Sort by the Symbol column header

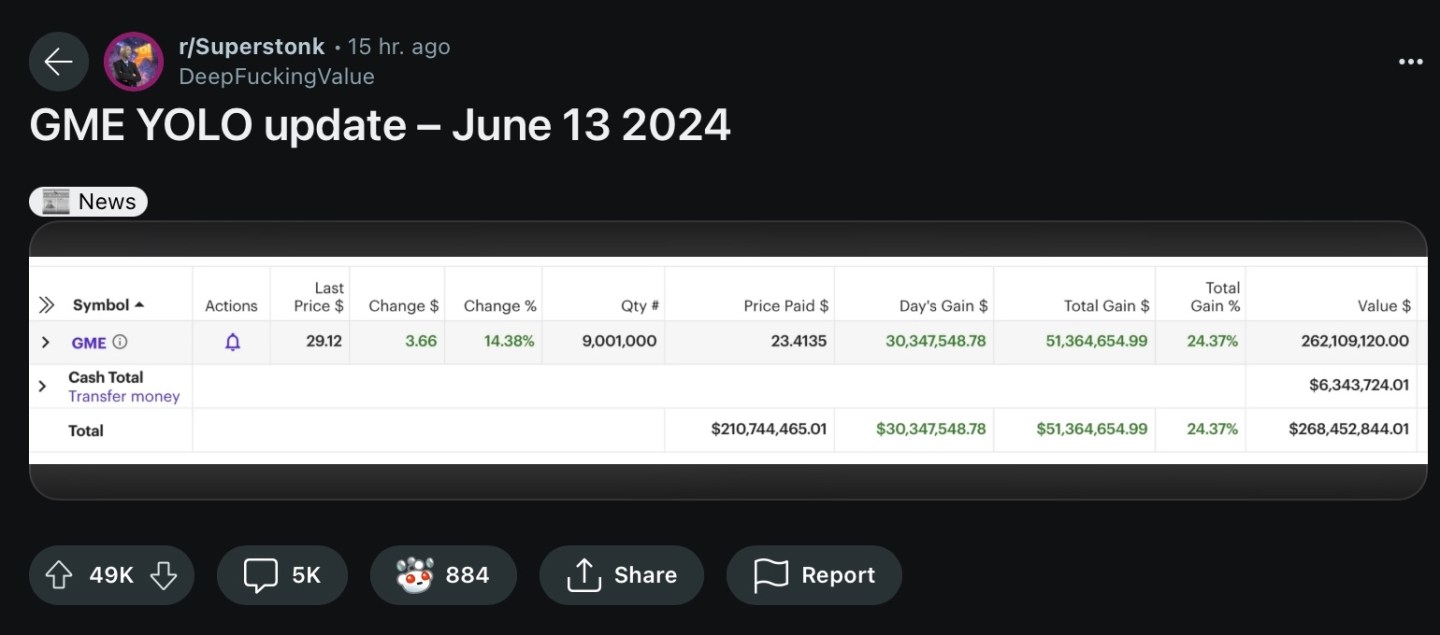(108, 305)
